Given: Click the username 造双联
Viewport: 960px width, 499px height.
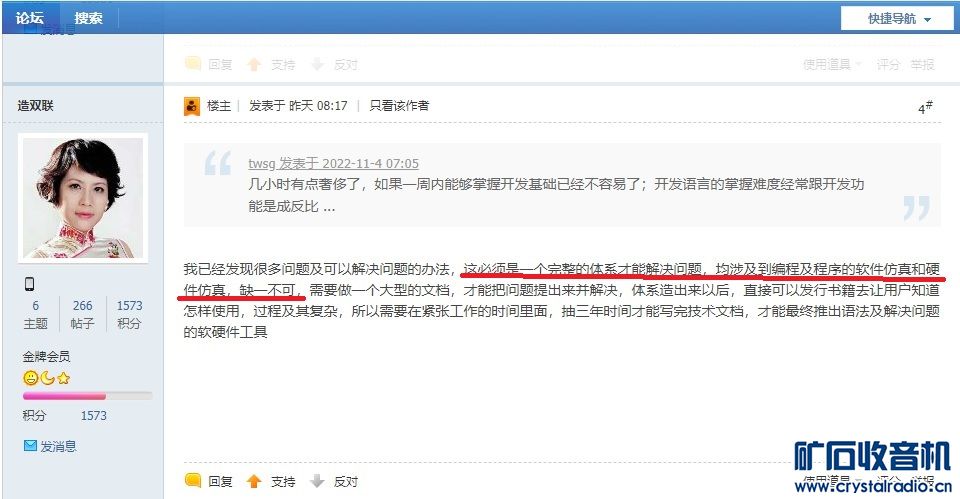Looking at the screenshot, I should coord(36,105).
